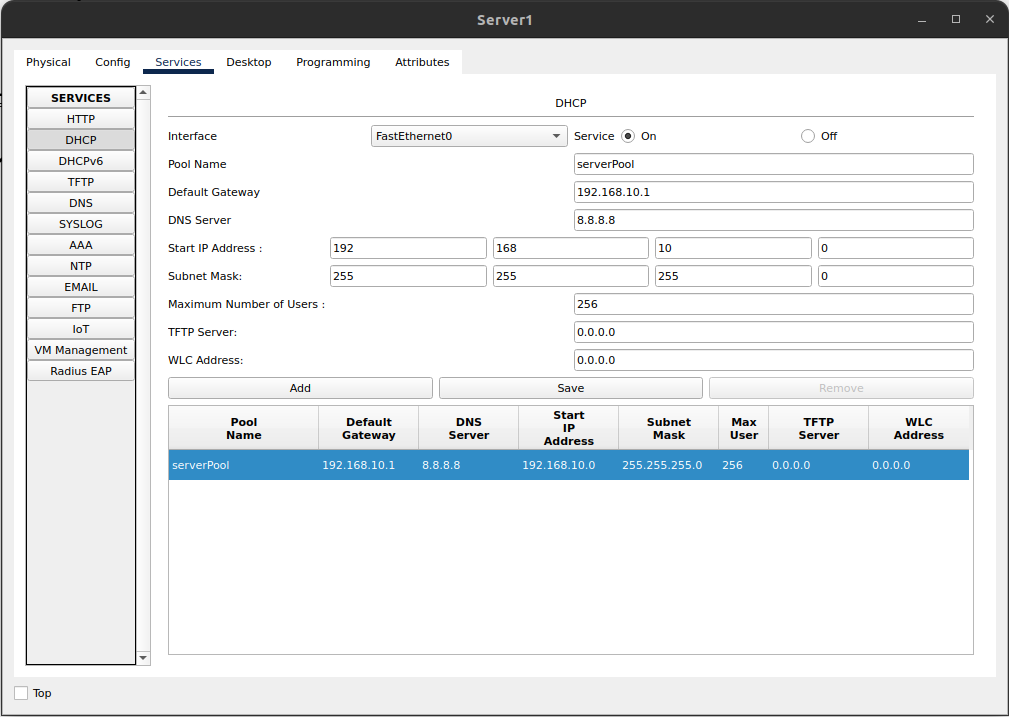Open the HTTP service settings

pyautogui.click(x=80, y=118)
